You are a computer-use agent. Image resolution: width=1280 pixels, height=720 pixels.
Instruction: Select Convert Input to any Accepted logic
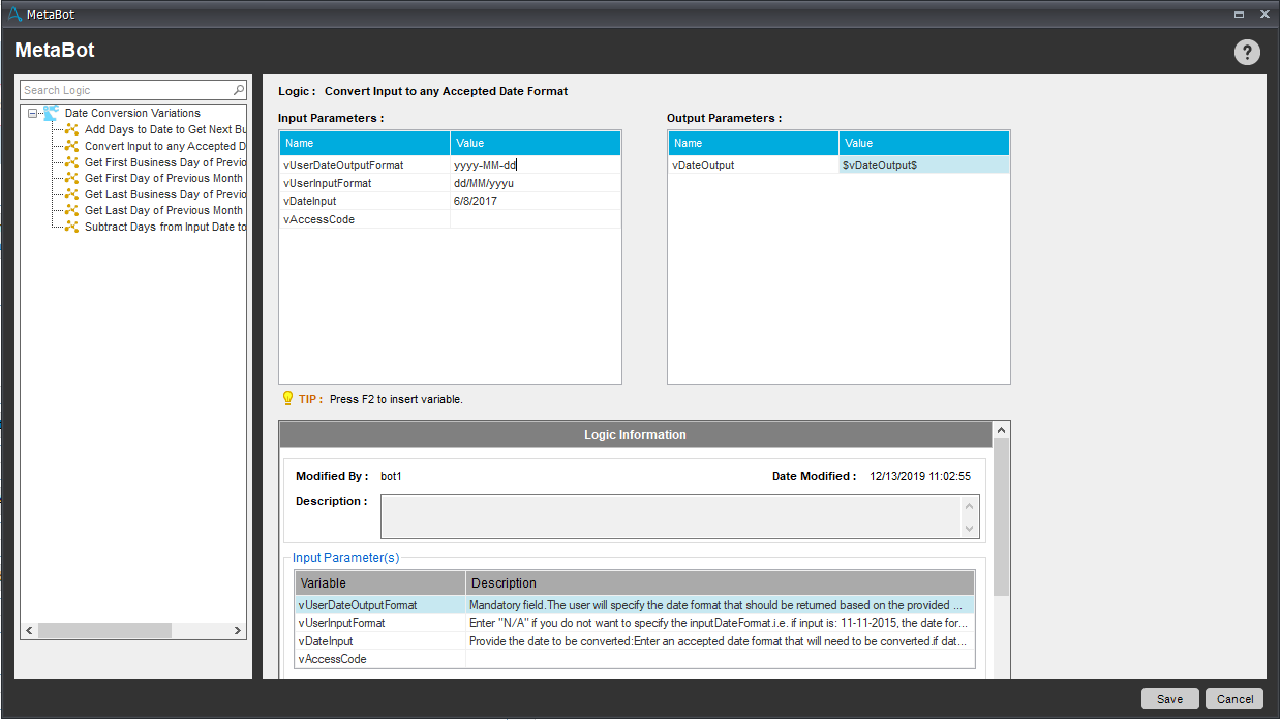click(x=165, y=146)
